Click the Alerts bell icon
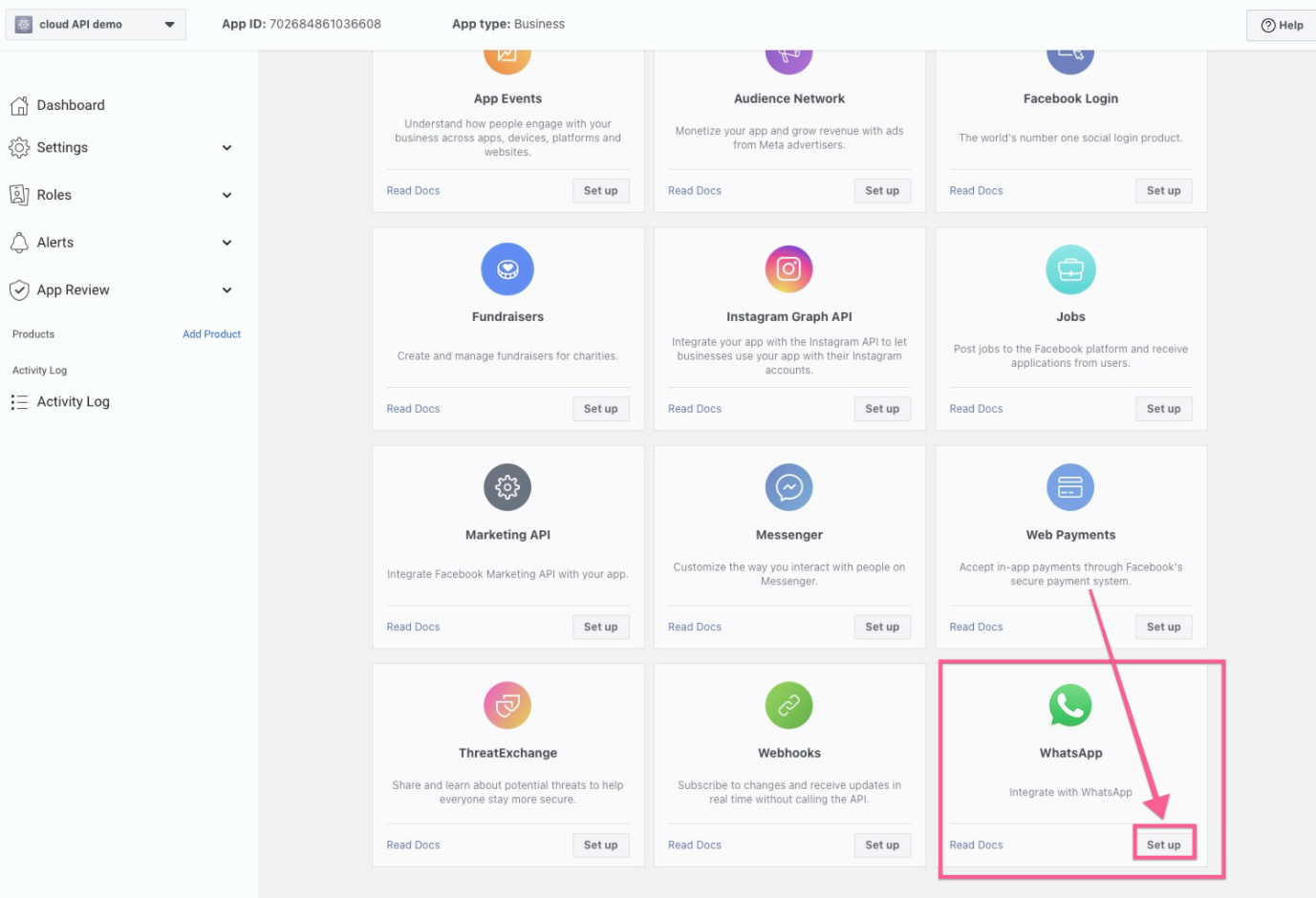This screenshot has width=1316, height=898. click(x=19, y=243)
